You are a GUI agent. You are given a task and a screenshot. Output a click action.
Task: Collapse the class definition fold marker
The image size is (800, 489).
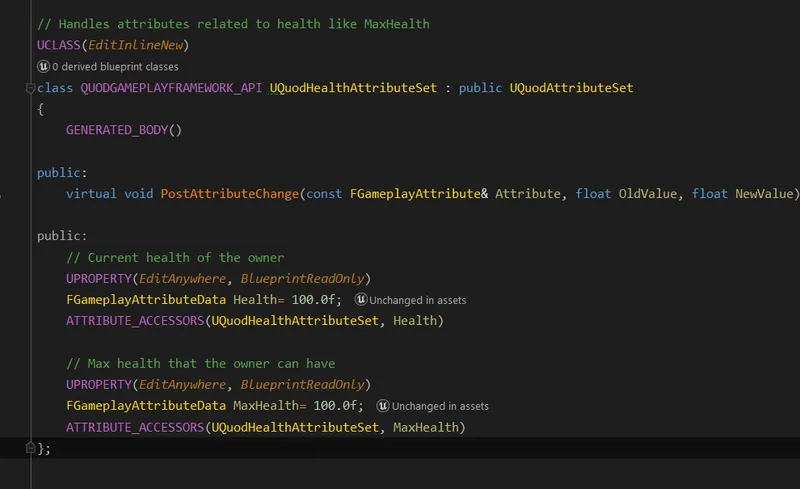pyautogui.click(x=30, y=88)
